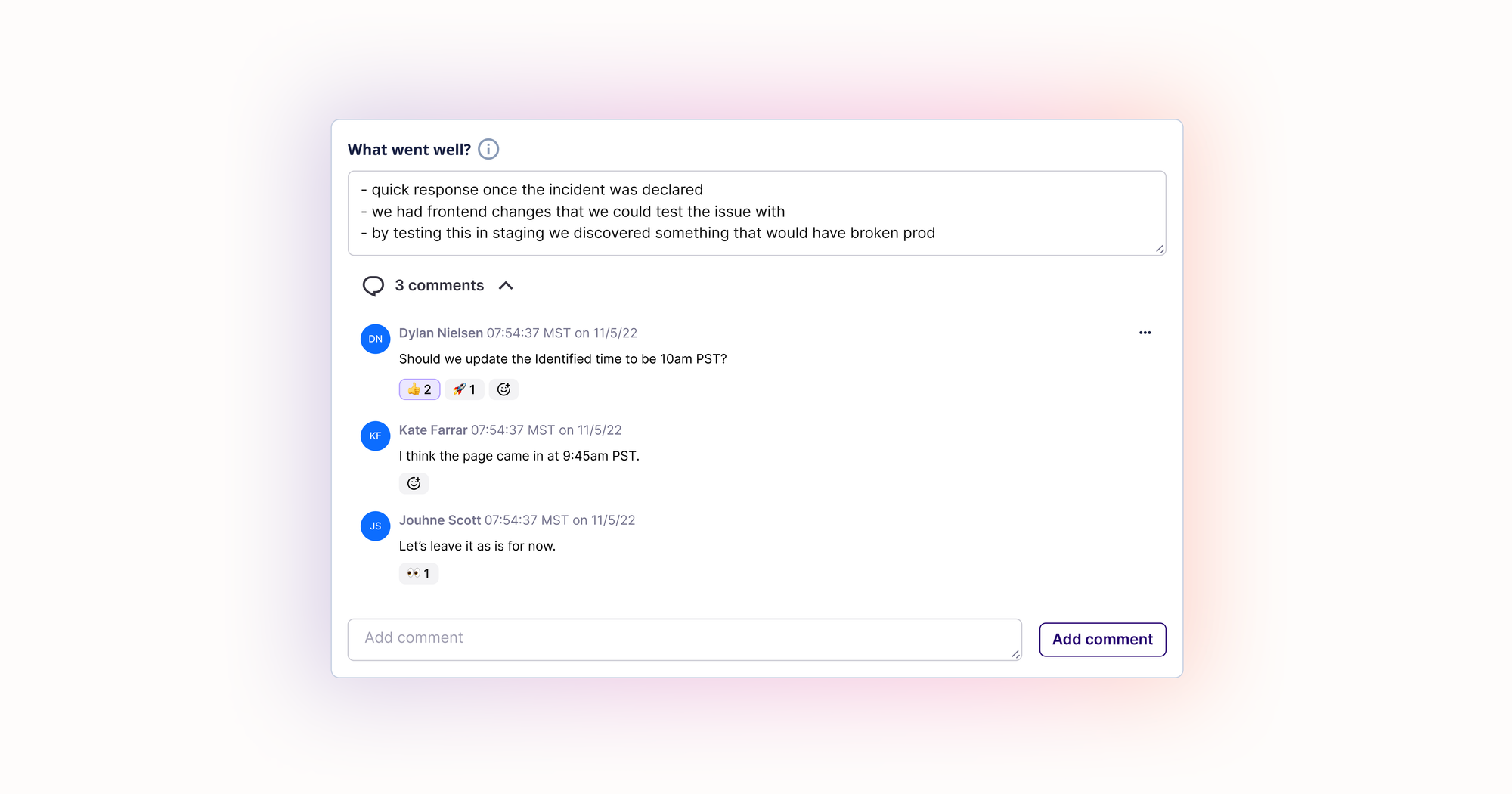Click Dylan Nielsen's DN avatar
The width and height of the screenshot is (1512, 794).
coord(375,339)
